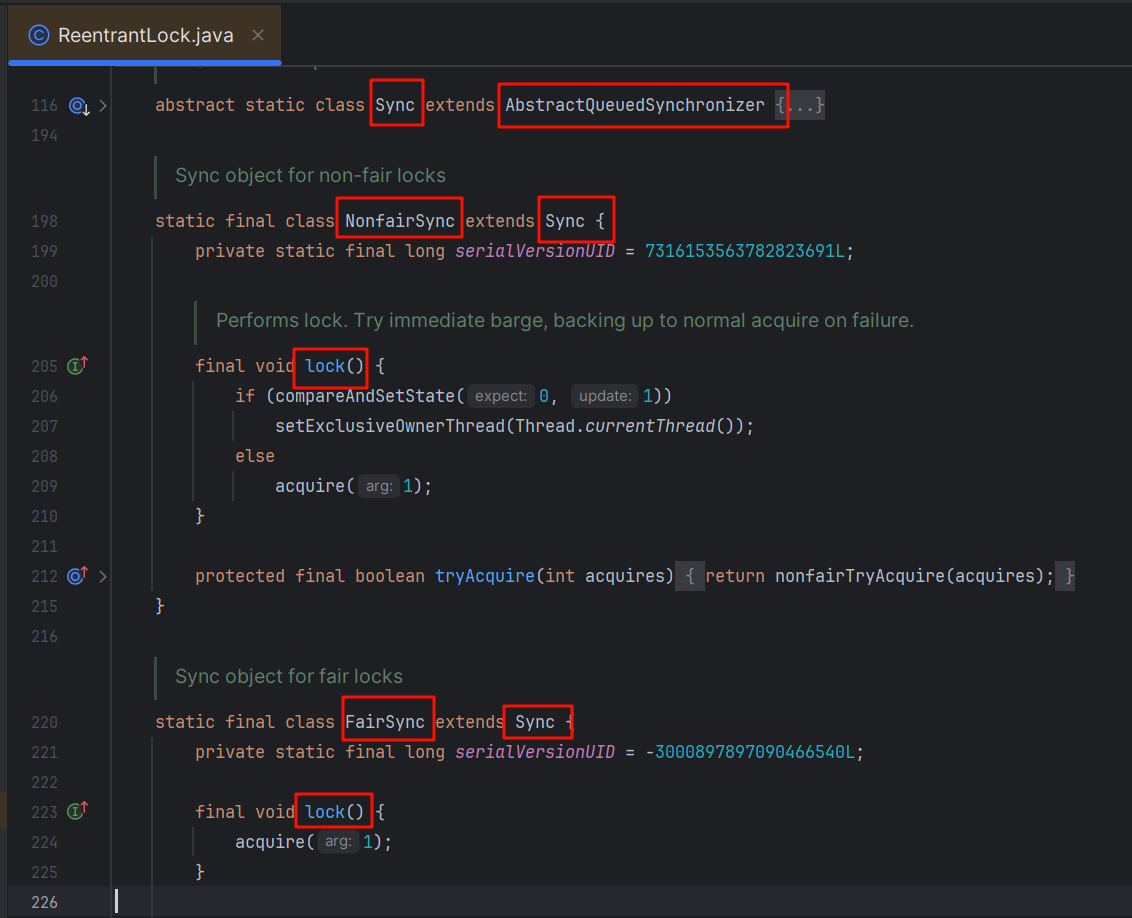Click the FairSync class name
The image size is (1132, 918).
point(385,722)
